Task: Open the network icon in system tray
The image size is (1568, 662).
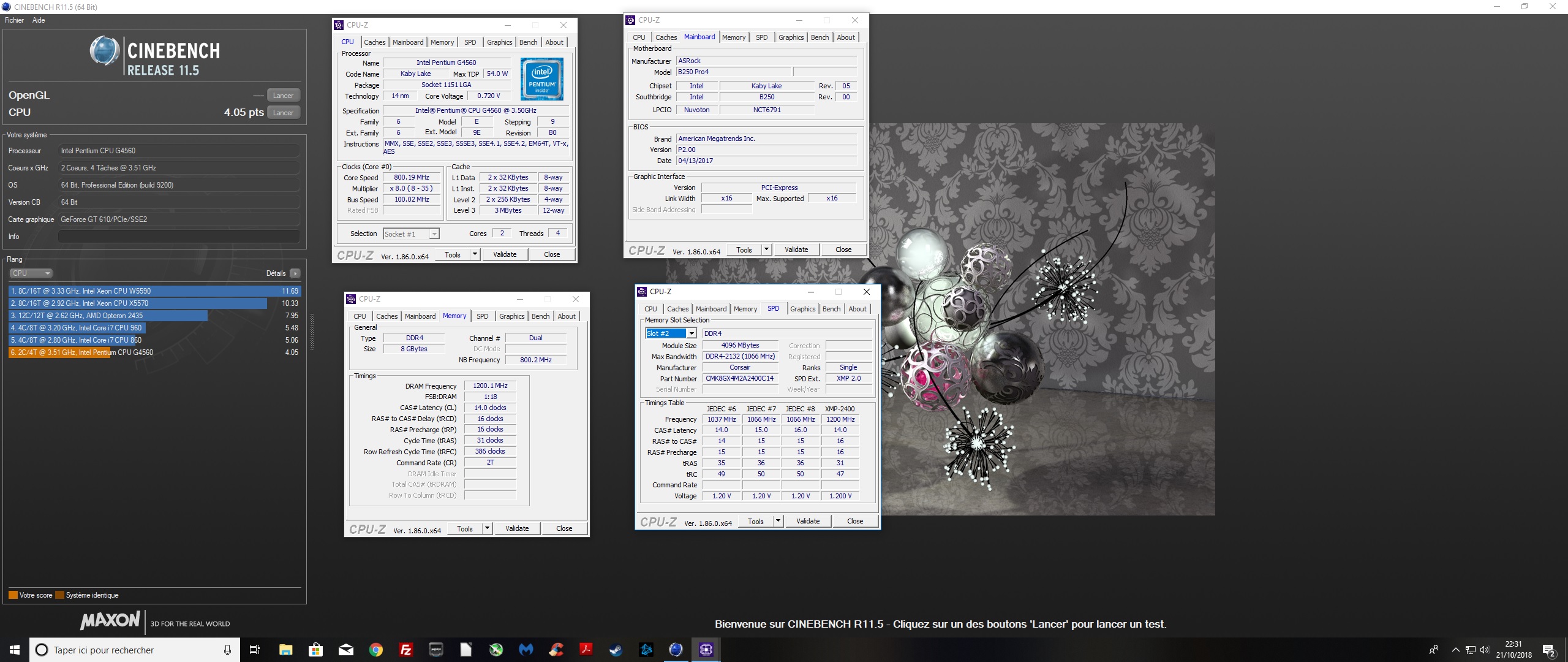Action: tap(1470, 650)
